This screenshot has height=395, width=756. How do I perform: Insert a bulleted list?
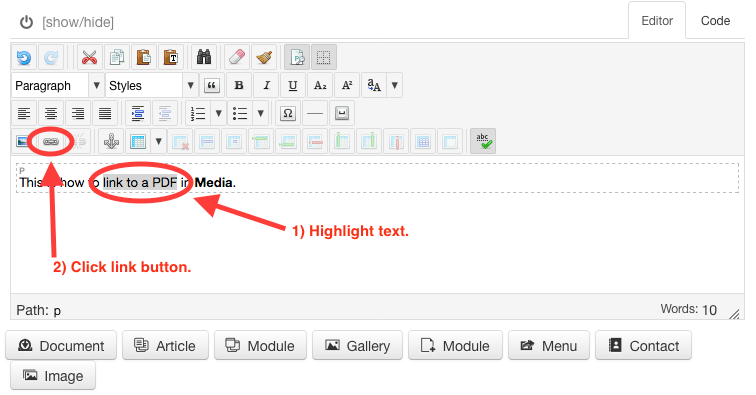(x=240, y=114)
